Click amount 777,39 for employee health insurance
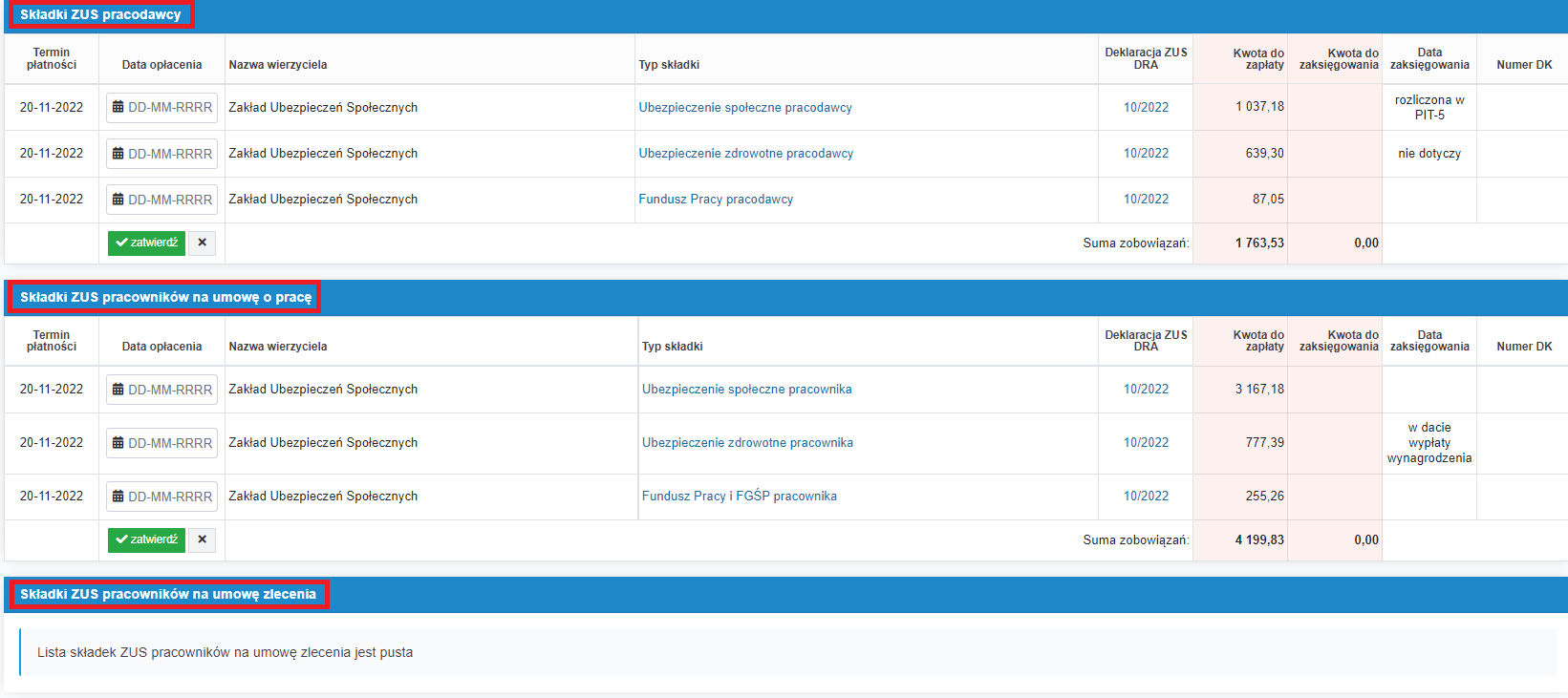This screenshot has width=1568, height=698. tap(1264, 443)
